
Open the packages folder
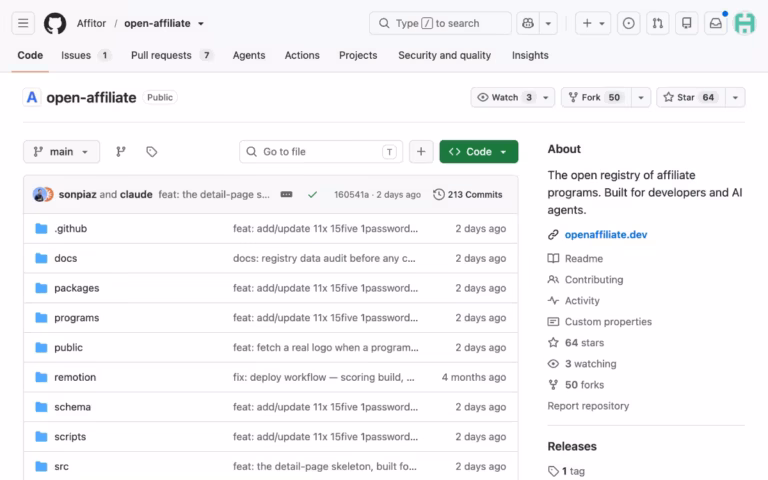76,288
